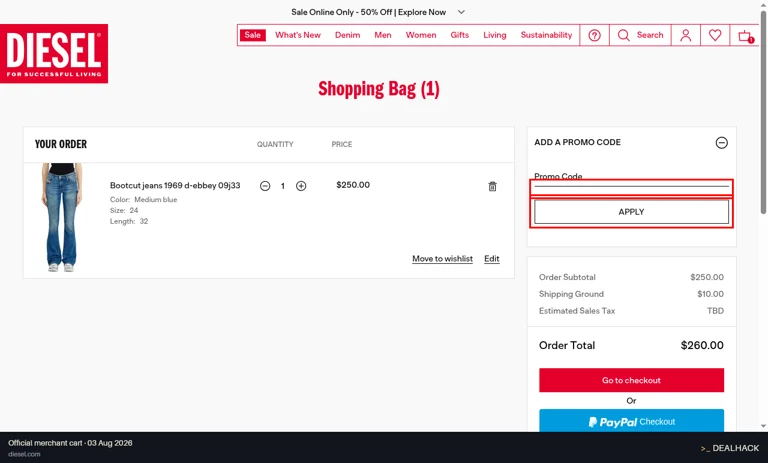Open the wishlist heart icon
Viewport: 768px width, 463px height.
[715, 35]
